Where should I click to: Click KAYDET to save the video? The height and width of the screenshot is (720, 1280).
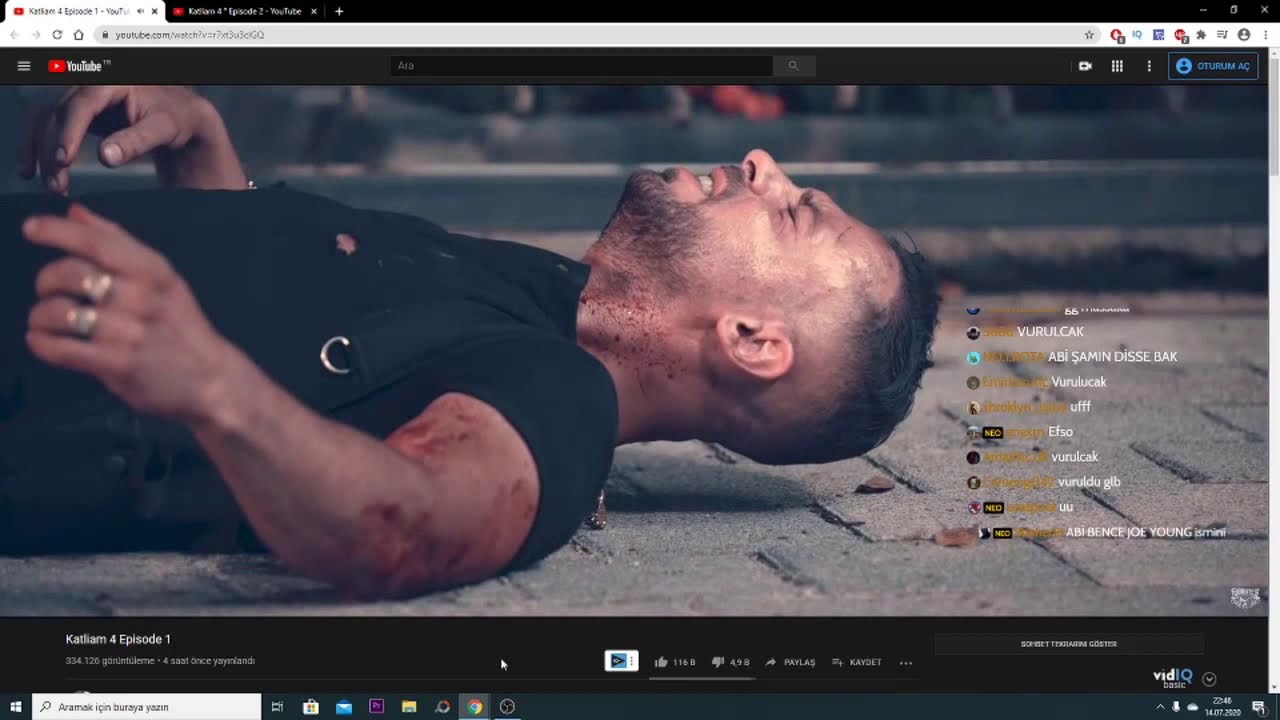click(856, 662)
